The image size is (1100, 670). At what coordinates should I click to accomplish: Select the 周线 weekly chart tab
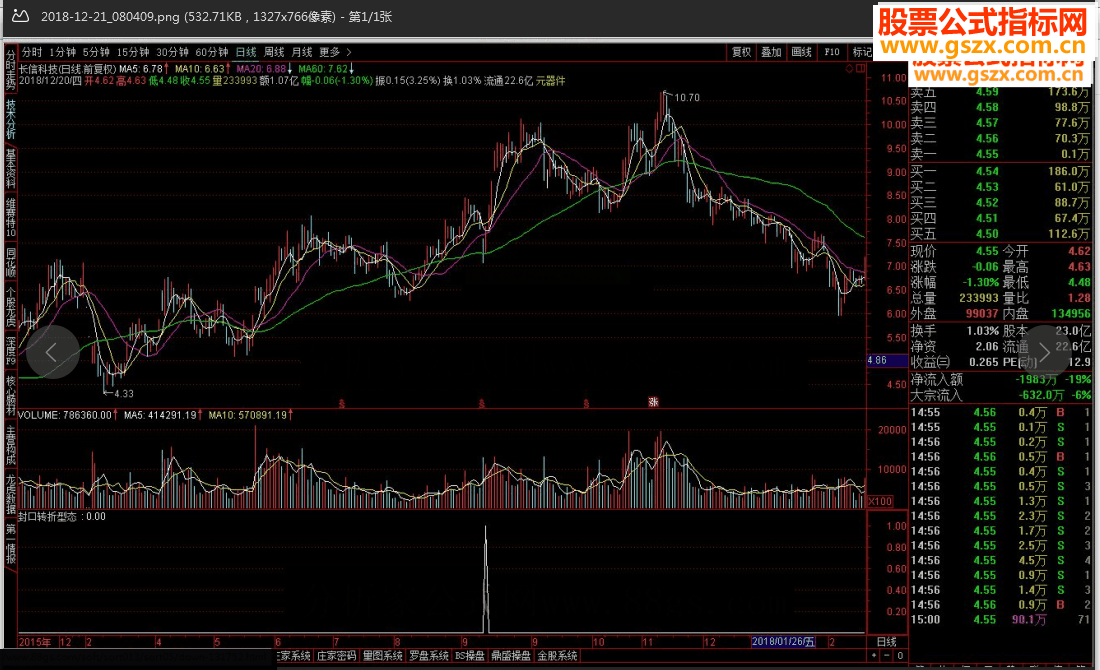[x=274, y=52]
